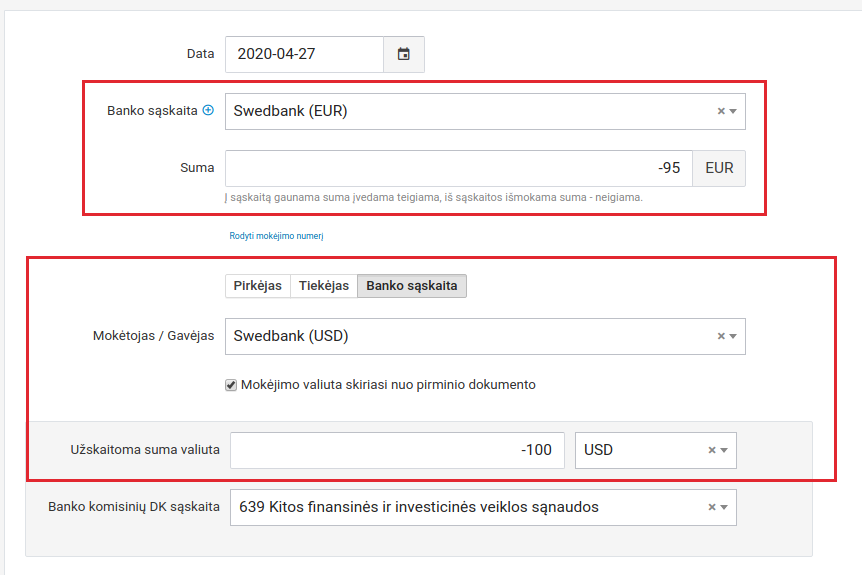Select the Banko sąskaita toggle button
The height and width of the screenshot is (575, 862).
tap(411, 286)
